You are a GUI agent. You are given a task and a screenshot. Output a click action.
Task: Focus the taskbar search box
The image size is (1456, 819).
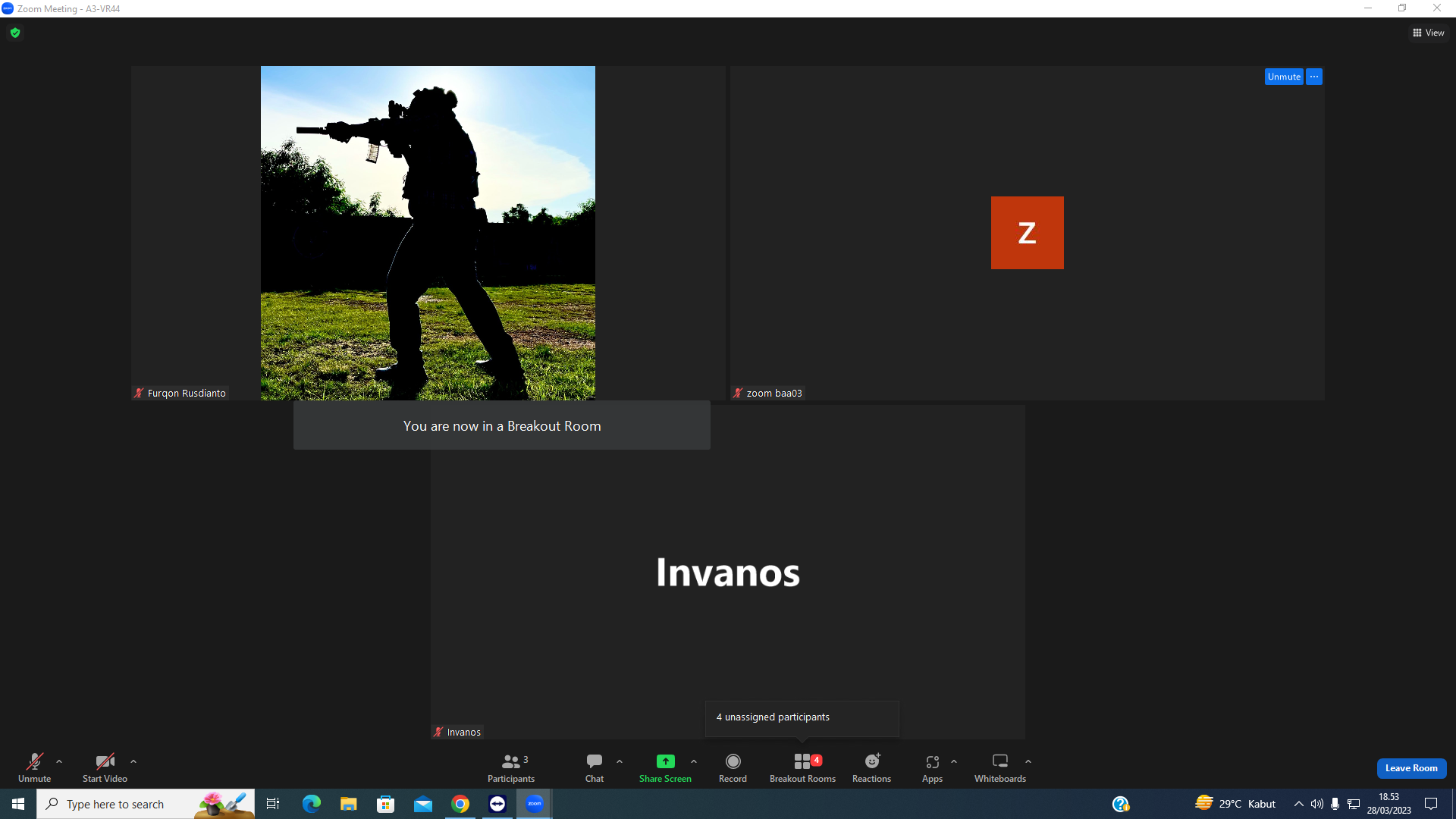[146, 804]
